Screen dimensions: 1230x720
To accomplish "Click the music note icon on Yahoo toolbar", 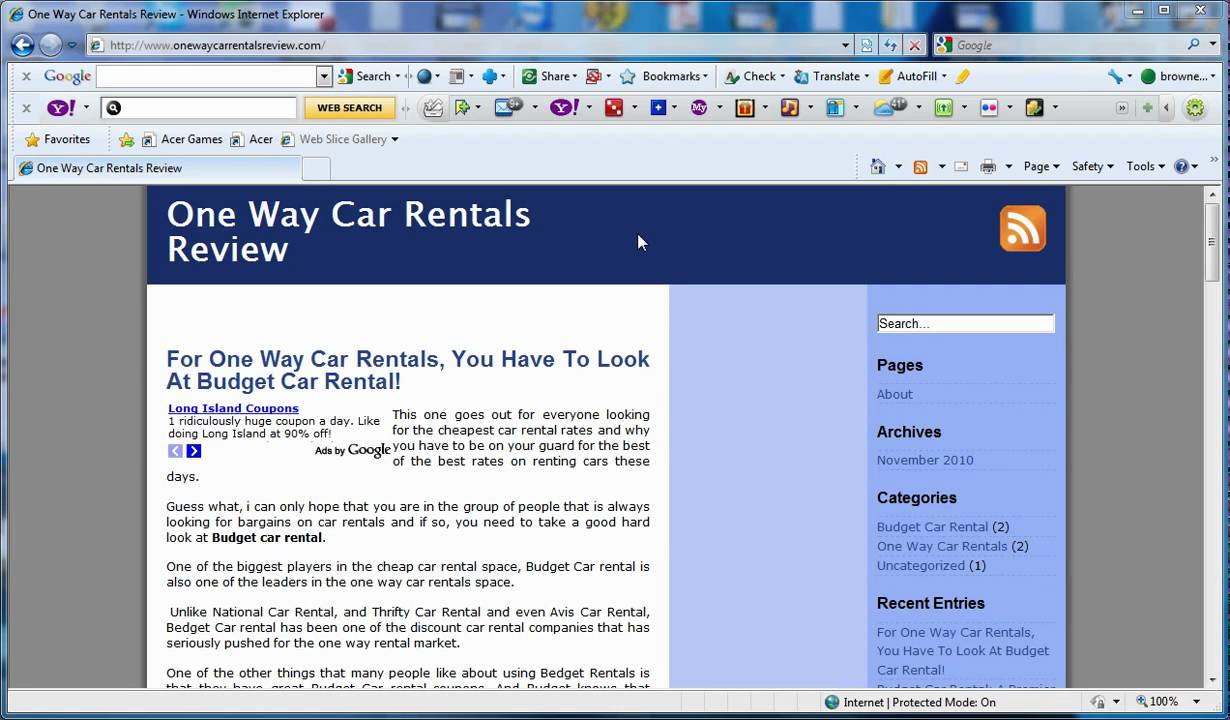I will click(x=790, y=107).
